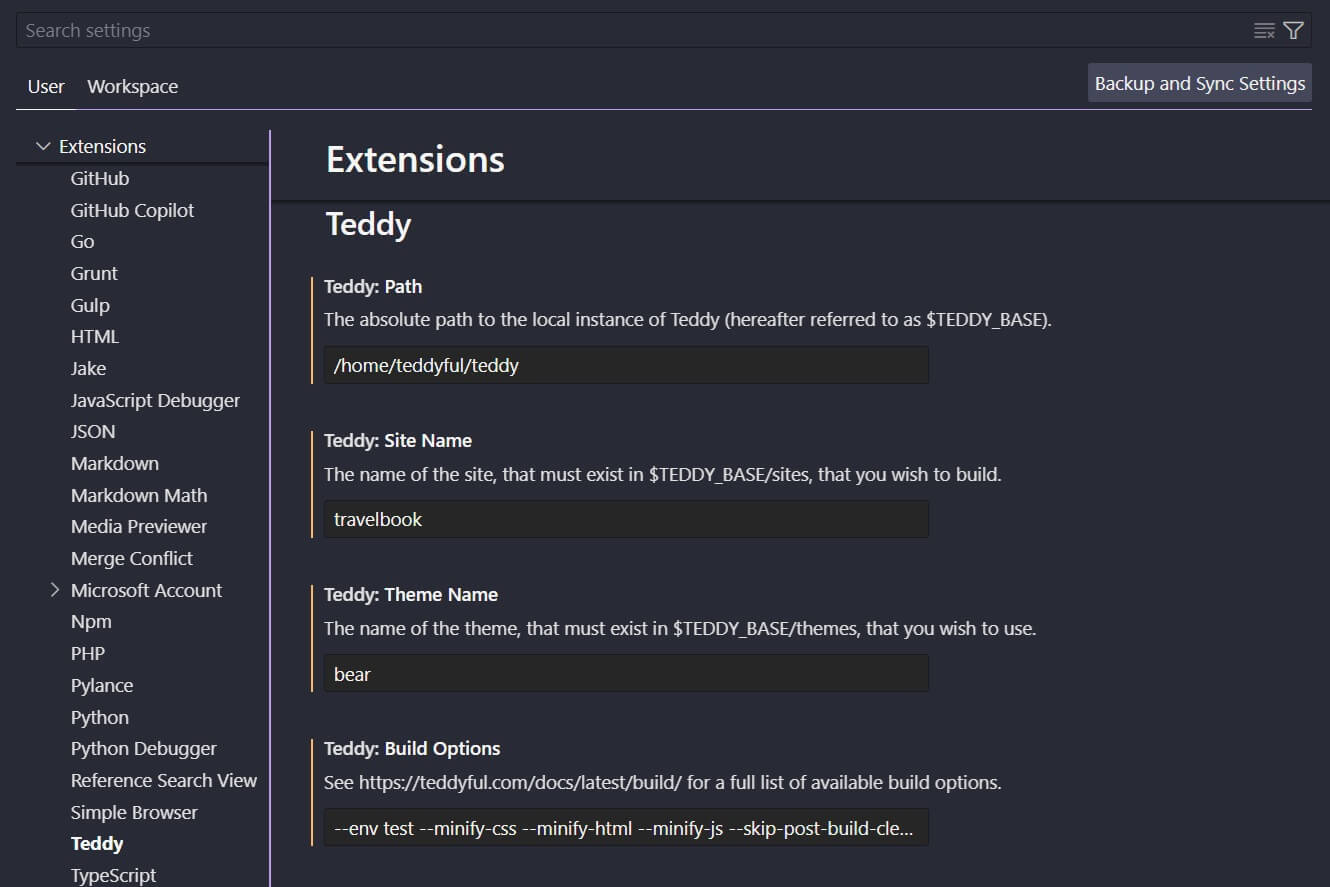Open the settings filter funnel icon

pos(1293,31)
